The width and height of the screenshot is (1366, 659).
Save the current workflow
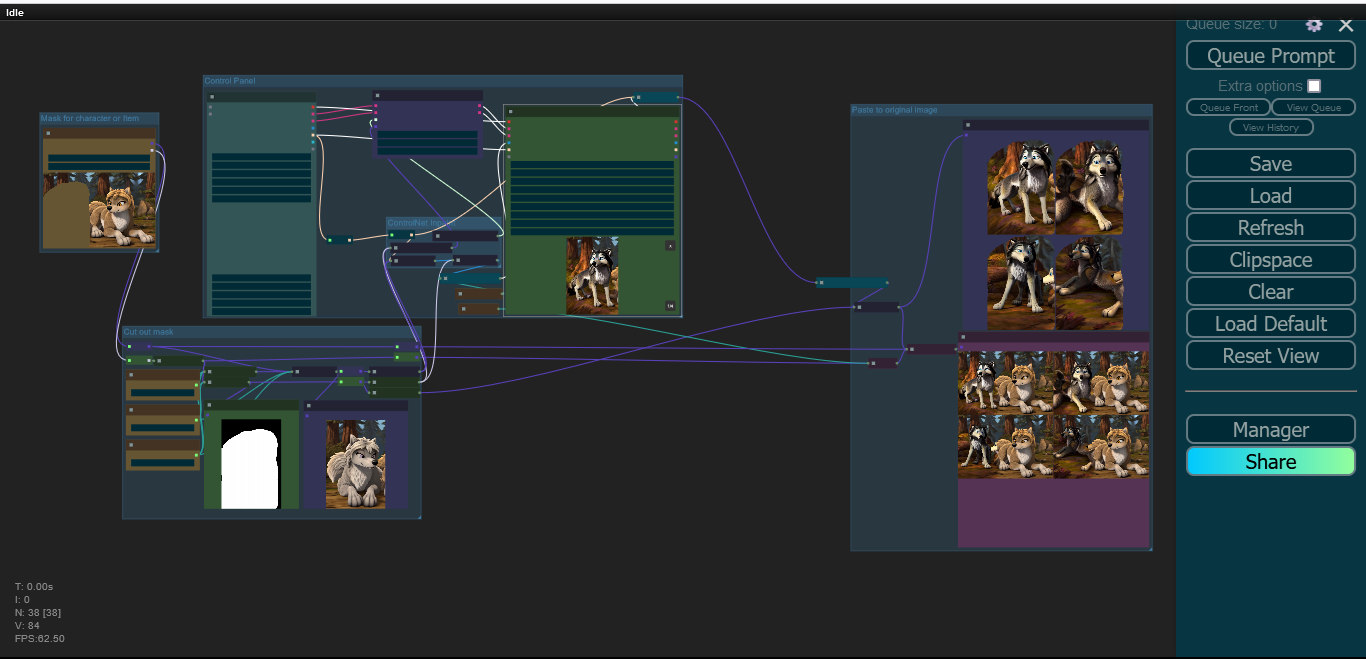tap(1270, 164)
